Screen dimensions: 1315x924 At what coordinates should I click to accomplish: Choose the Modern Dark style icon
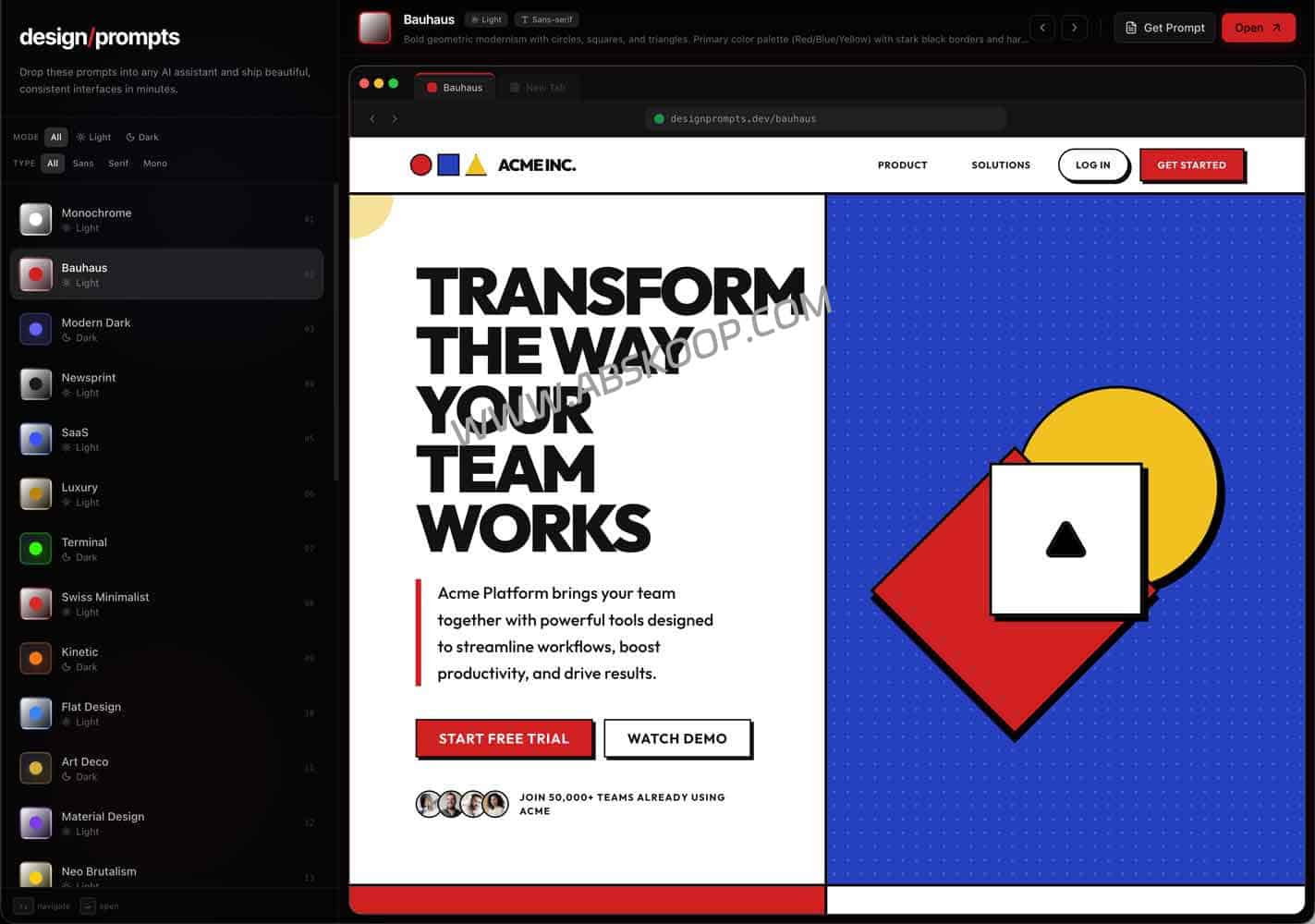tap(35, 329)
